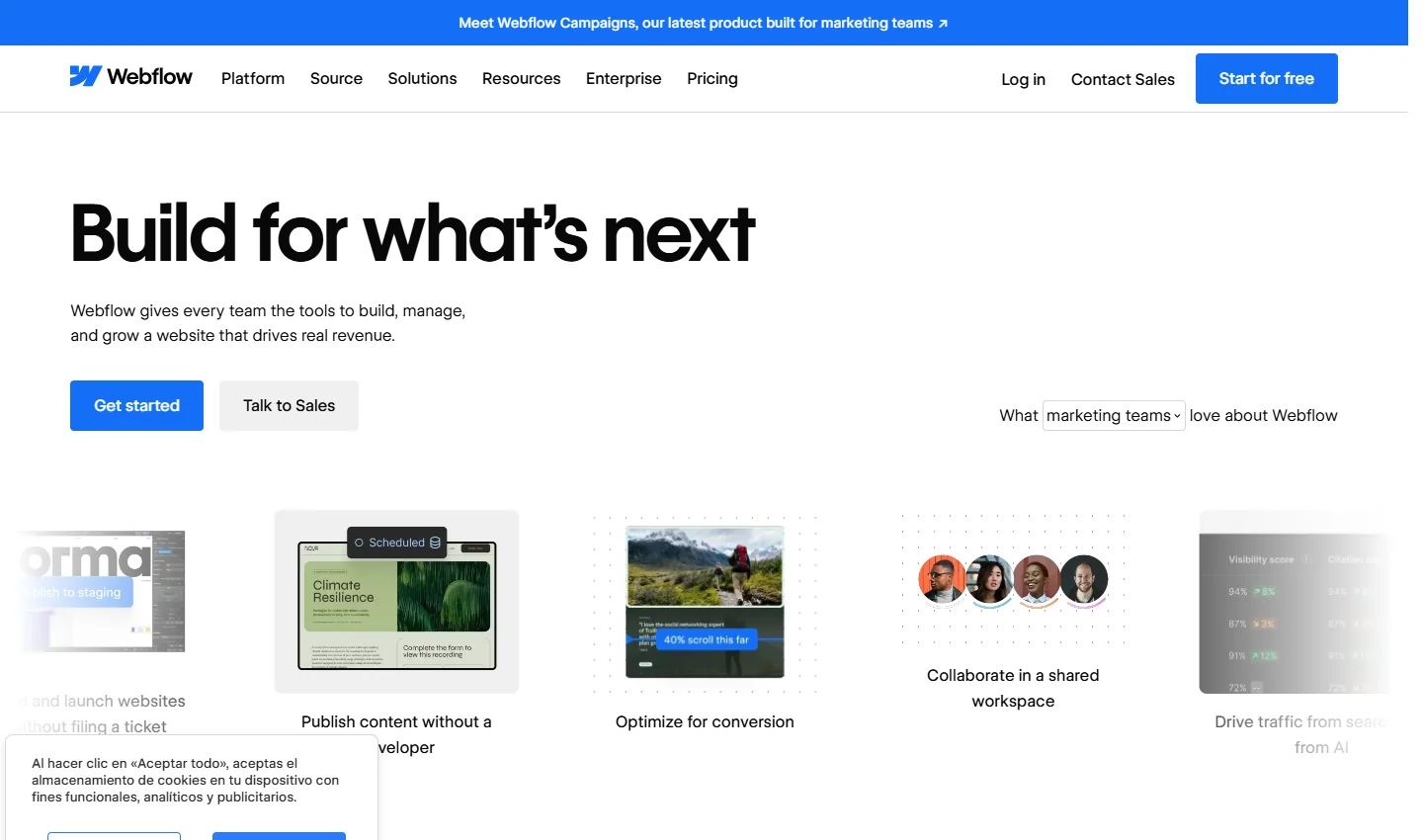This screenshot has height=840, width=1423.
Task: Click 'Collaborate in a shared workspace' caption
Action: 1013,688
